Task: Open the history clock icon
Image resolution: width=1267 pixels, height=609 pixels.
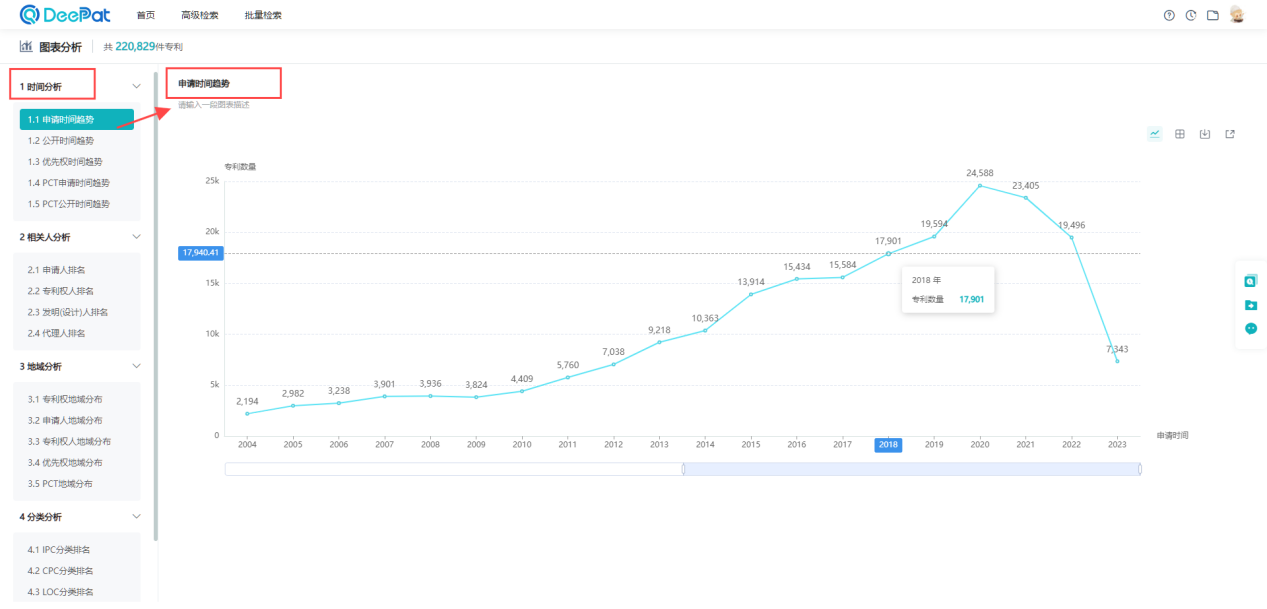Action: [x=1191, y=15]
